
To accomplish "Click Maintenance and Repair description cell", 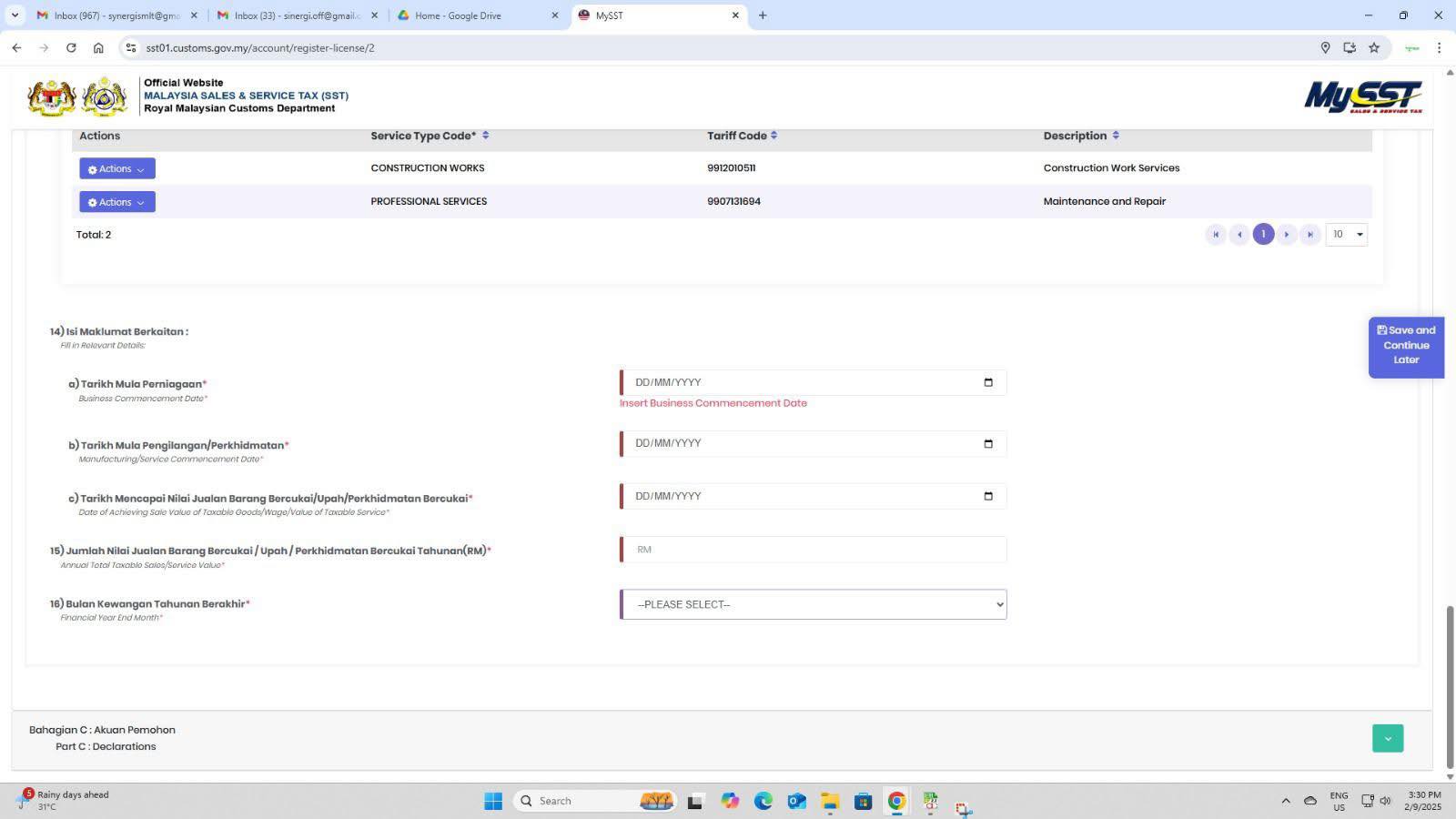I will 1105,202.
